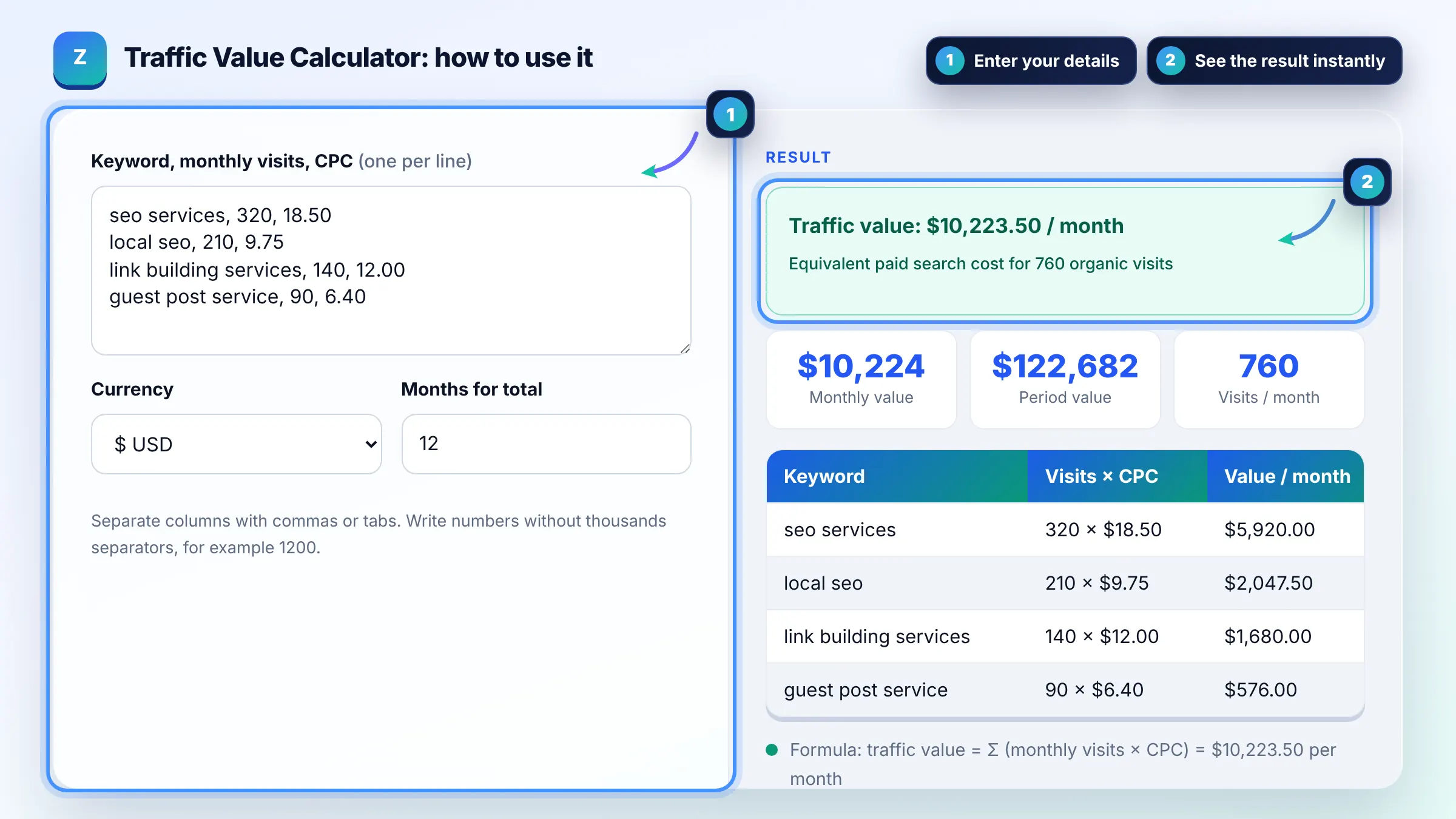The image size is (1456, 819).
Task: Click the See the result instantly pill
Action: (x=1274, y=61)
